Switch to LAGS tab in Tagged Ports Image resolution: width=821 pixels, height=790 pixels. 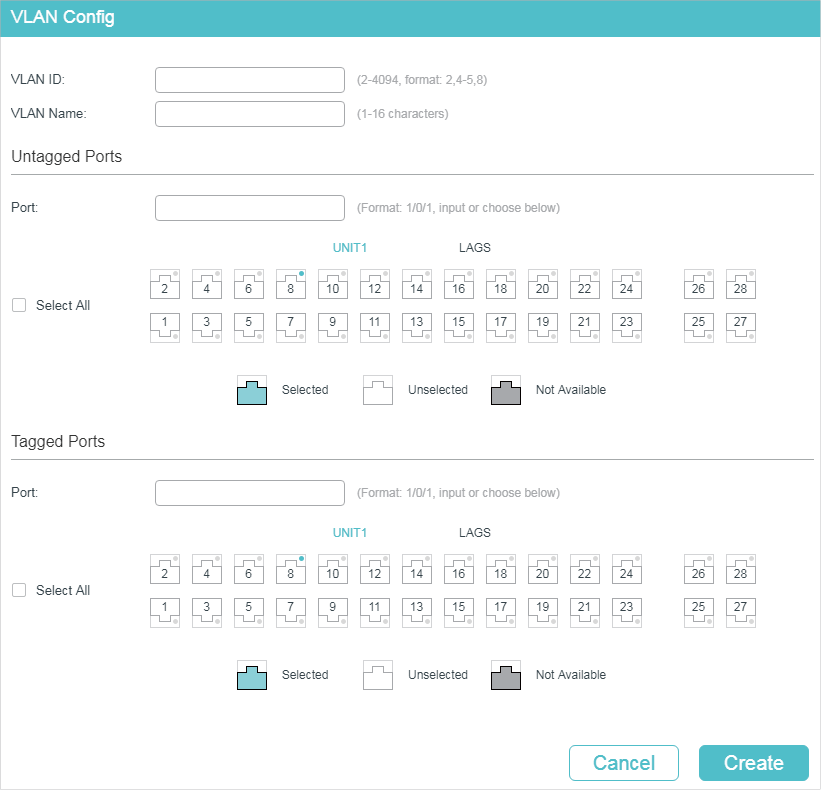pos(475,532)
